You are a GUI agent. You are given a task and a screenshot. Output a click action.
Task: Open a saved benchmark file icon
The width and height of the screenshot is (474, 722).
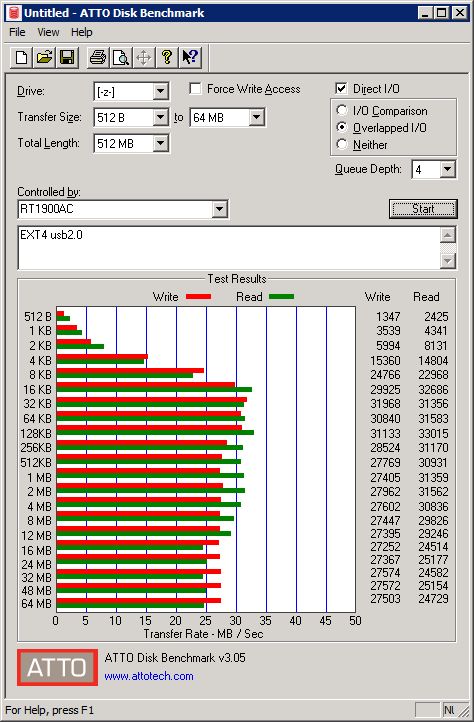coord(44,58)
